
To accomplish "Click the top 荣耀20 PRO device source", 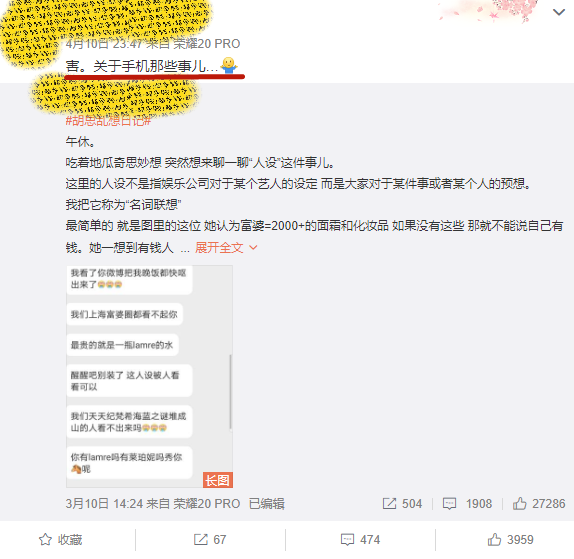I will tap(206, 44).
